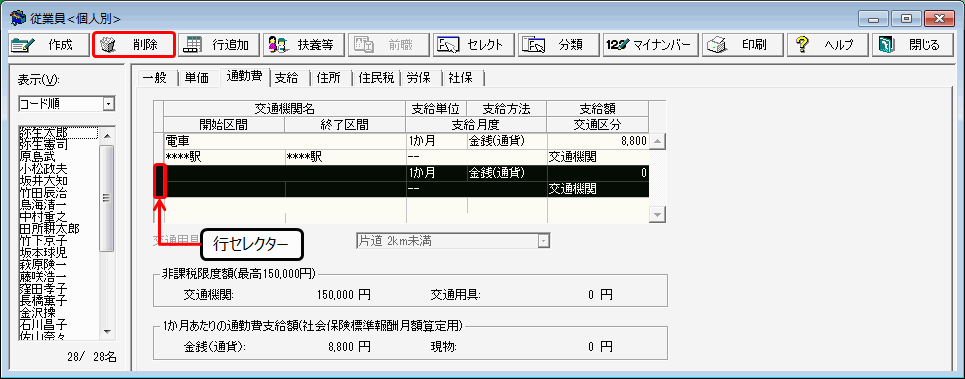Open the マイナンバー tool
Viewport: 965px width, 379px height.
click(649, 45)
